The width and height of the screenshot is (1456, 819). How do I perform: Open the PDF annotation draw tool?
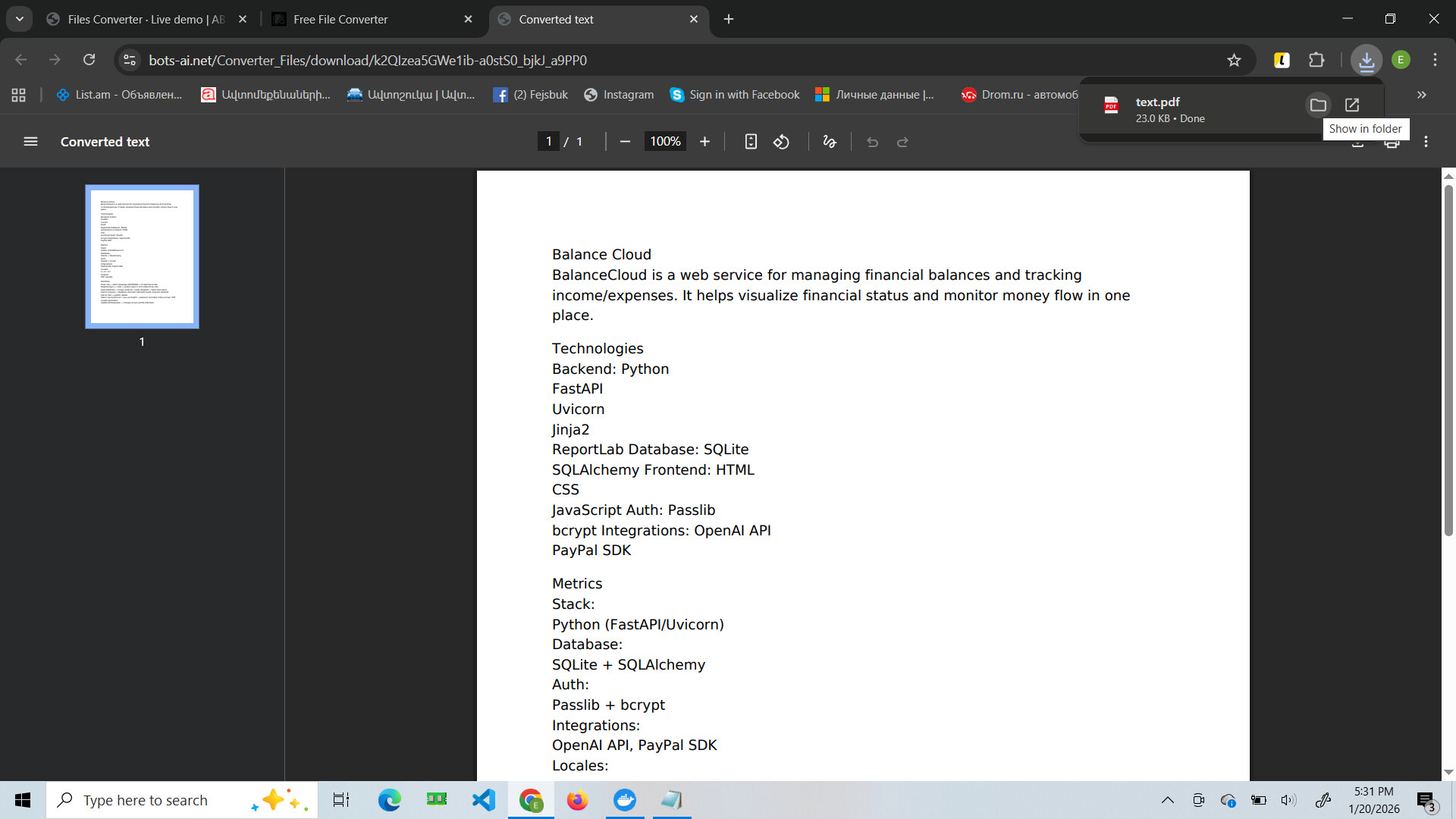tap(829, 141)
